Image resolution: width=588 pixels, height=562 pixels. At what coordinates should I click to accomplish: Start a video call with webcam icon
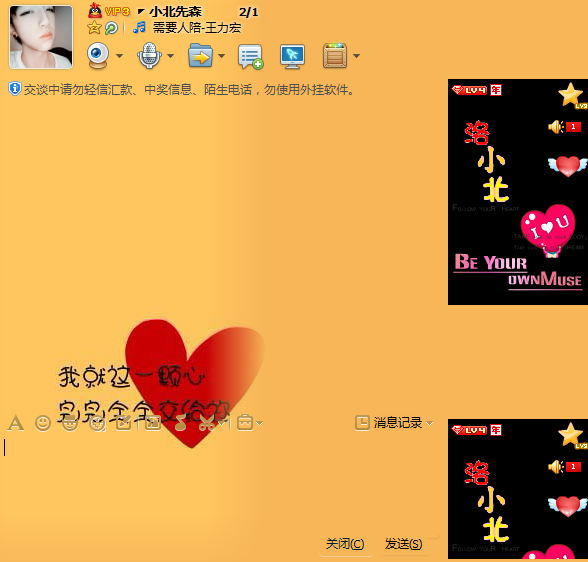(x=98, y=55)
